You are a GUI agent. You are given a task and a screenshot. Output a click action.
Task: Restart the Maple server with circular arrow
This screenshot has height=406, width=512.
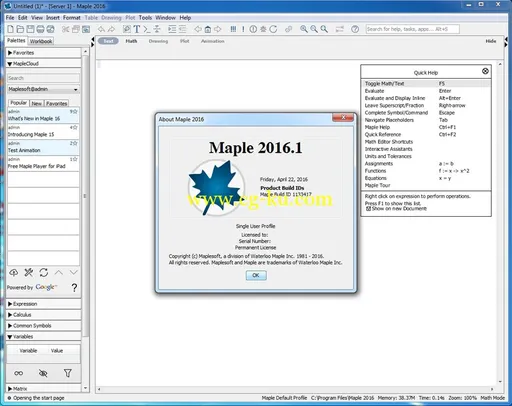[273, 29]
